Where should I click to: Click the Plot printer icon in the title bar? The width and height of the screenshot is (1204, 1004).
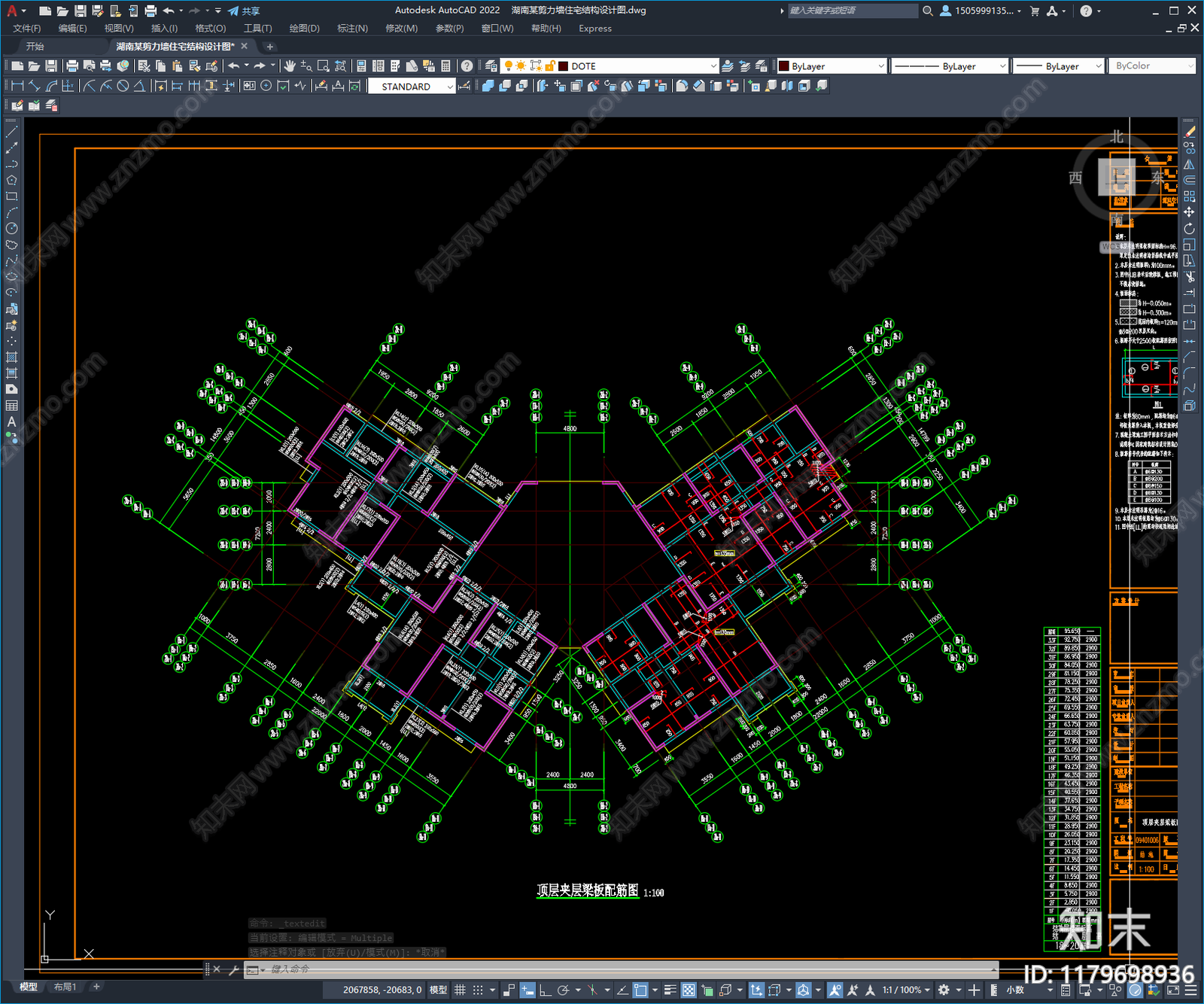(150, 11)
